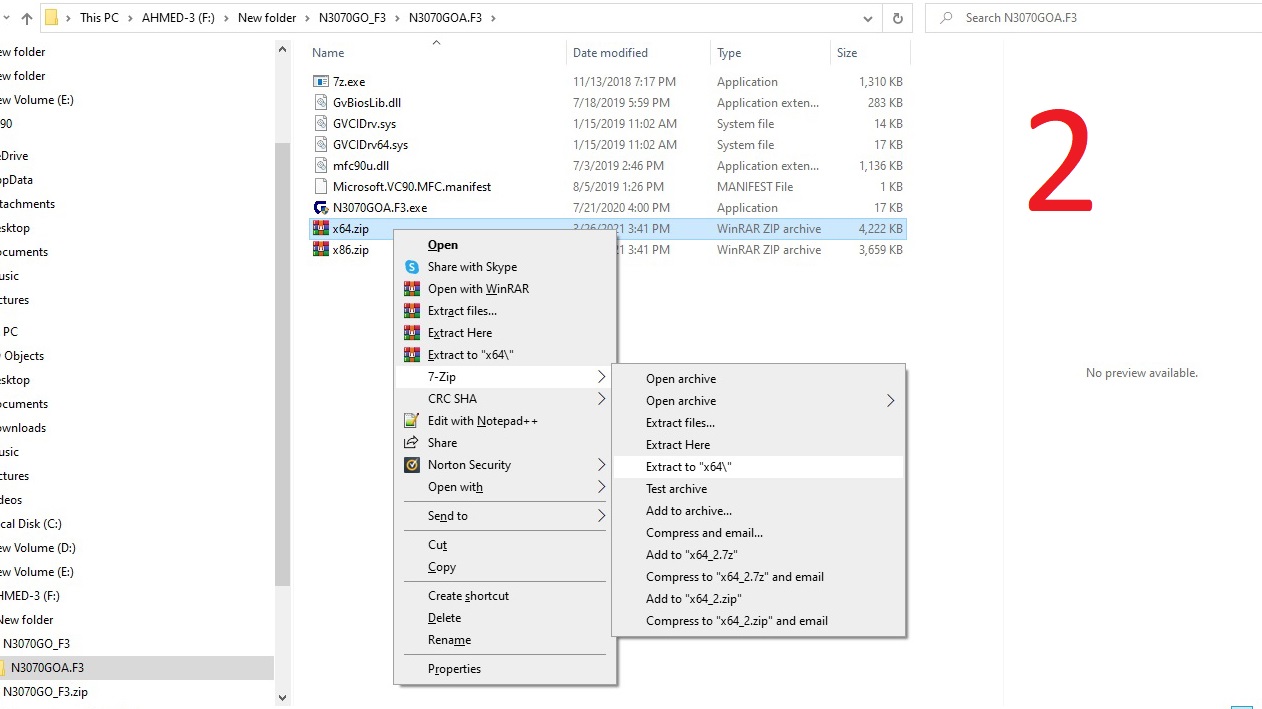Expand the CRC SHA submenu
1262x709 pixels.
(x=601, y=399)
